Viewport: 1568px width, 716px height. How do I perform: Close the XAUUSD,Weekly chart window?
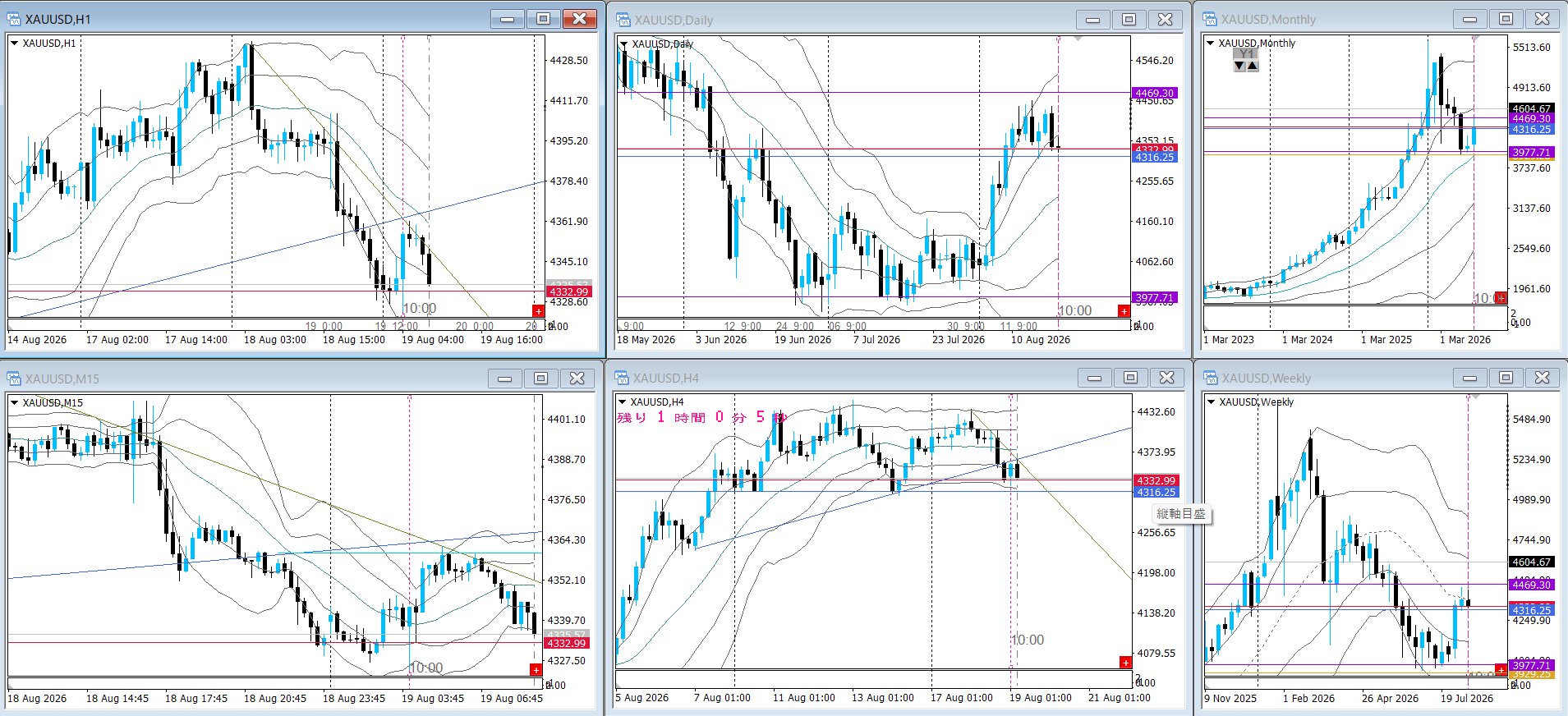click(x=1543, y=378)
